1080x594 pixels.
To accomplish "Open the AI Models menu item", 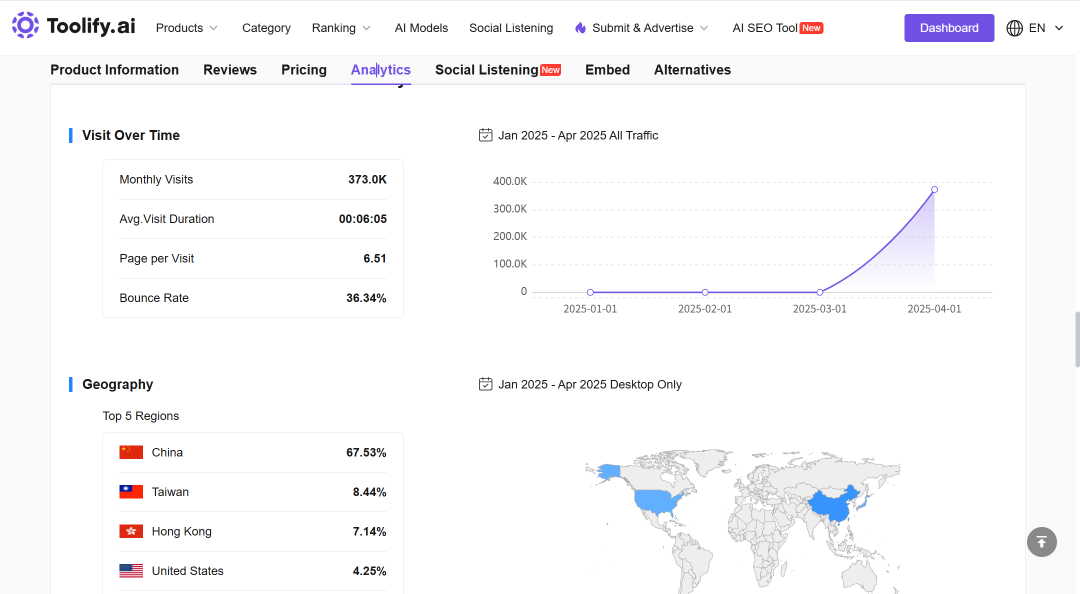I will point(421,28).
